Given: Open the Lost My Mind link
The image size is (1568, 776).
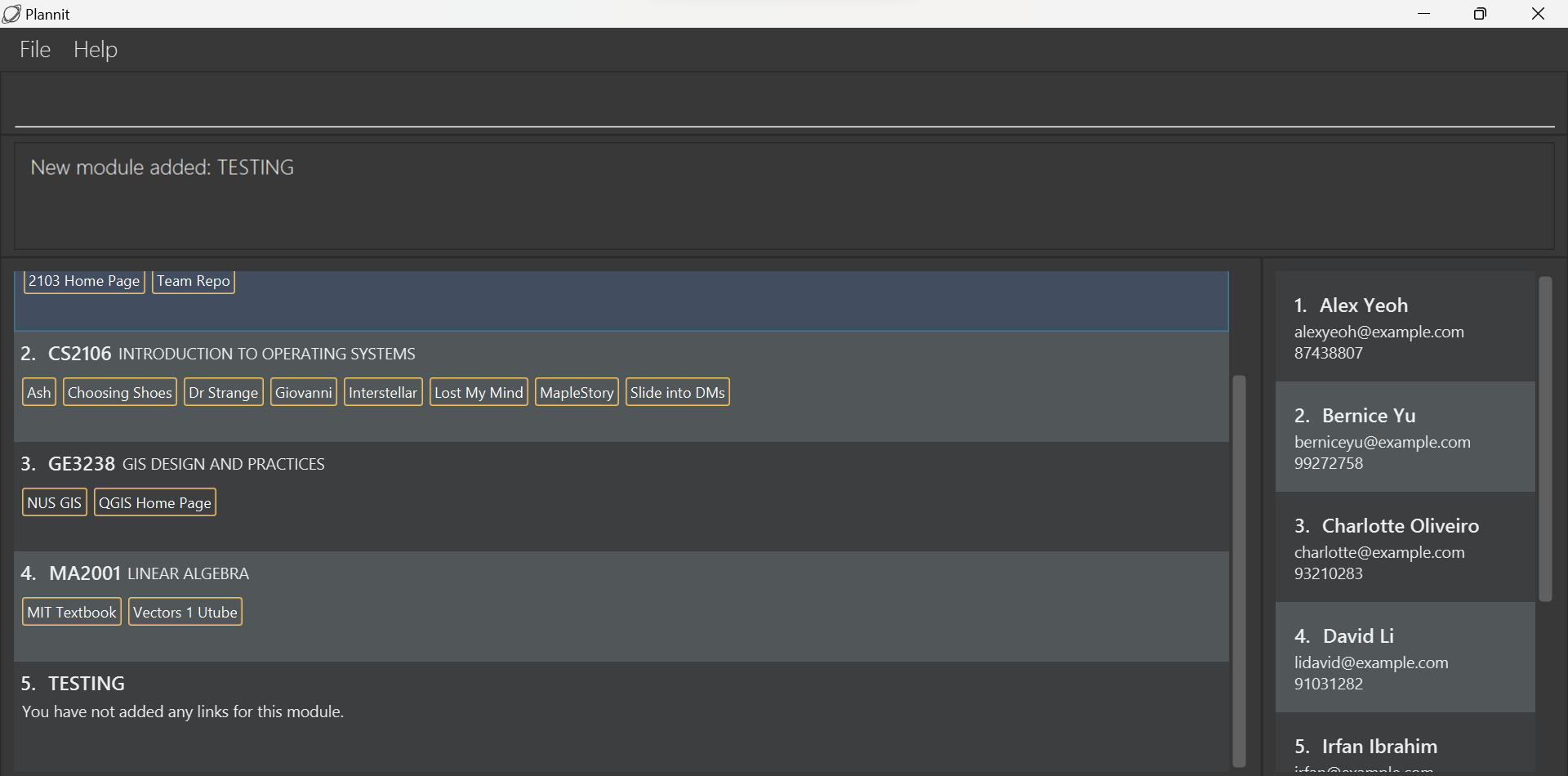Looking at the screenshot, I should (x=479, y=392).
